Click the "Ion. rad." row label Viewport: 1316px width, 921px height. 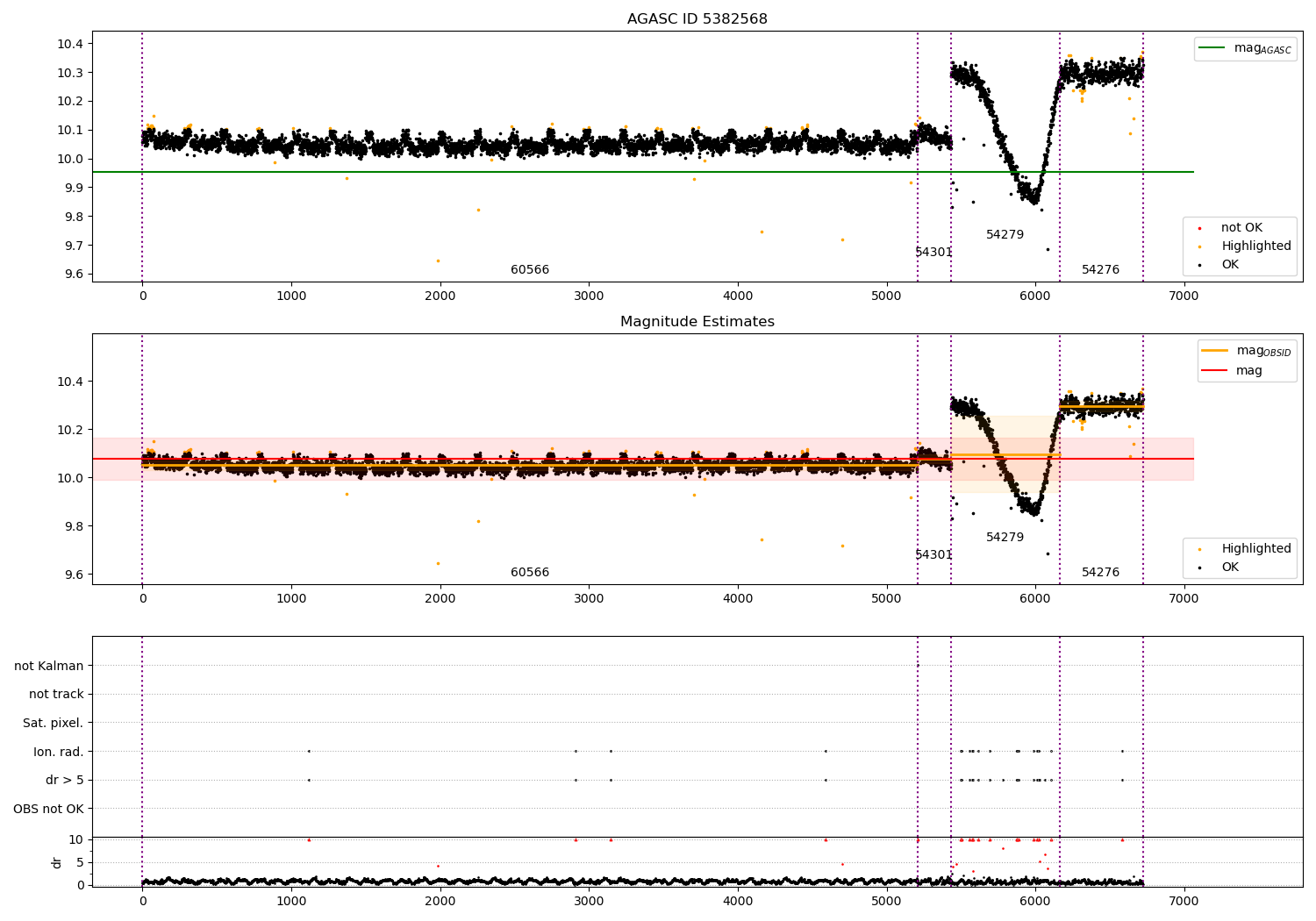coord(59,753)
